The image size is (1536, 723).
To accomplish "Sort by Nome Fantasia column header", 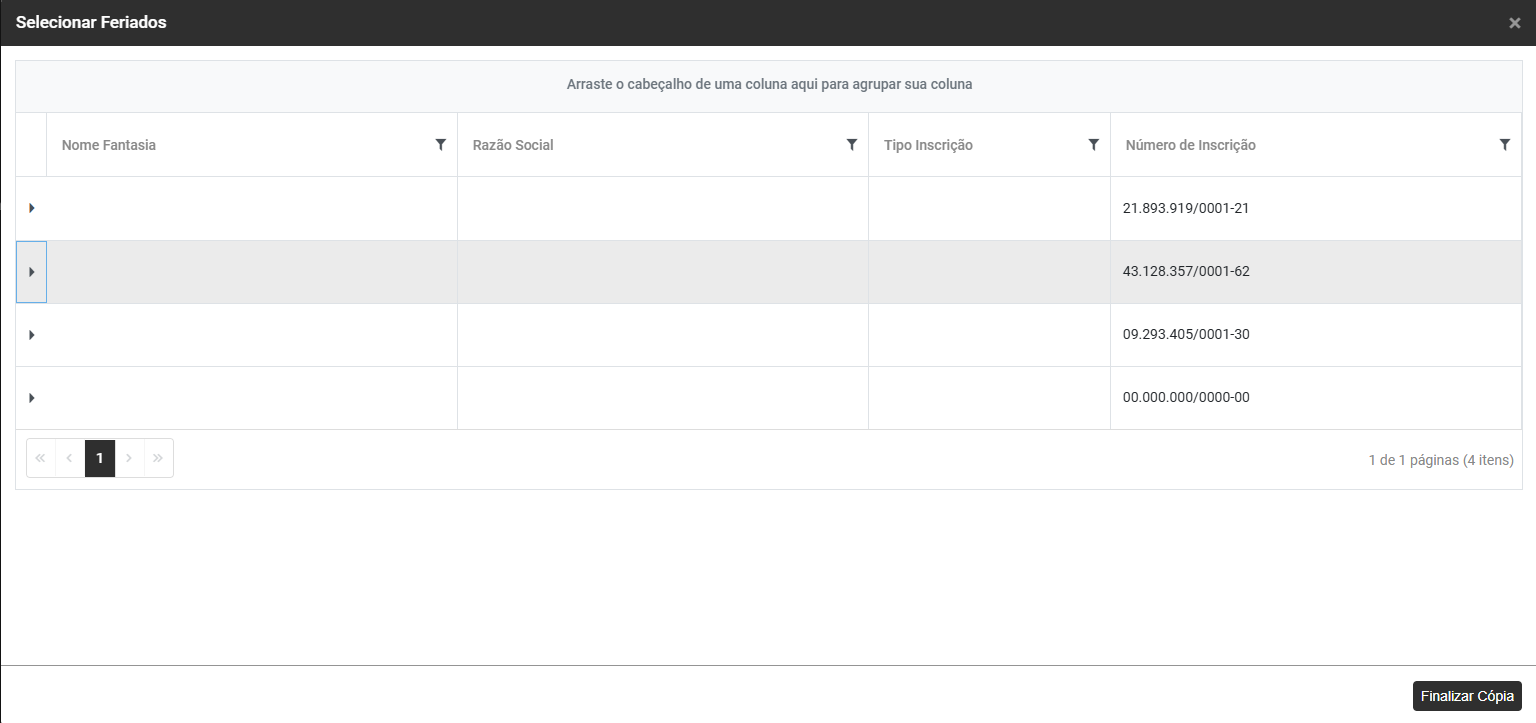I will click(x=109, y=145).
